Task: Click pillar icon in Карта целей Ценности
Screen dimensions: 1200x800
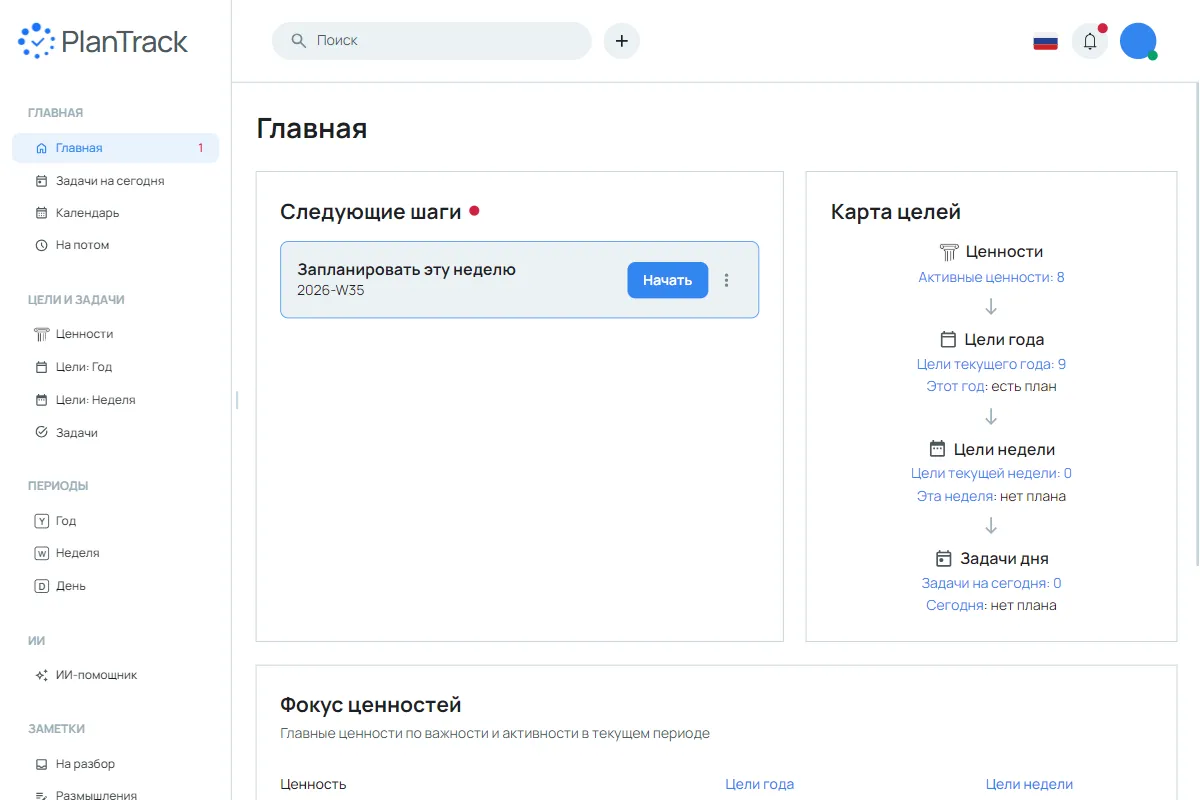Action: point(949,252)
